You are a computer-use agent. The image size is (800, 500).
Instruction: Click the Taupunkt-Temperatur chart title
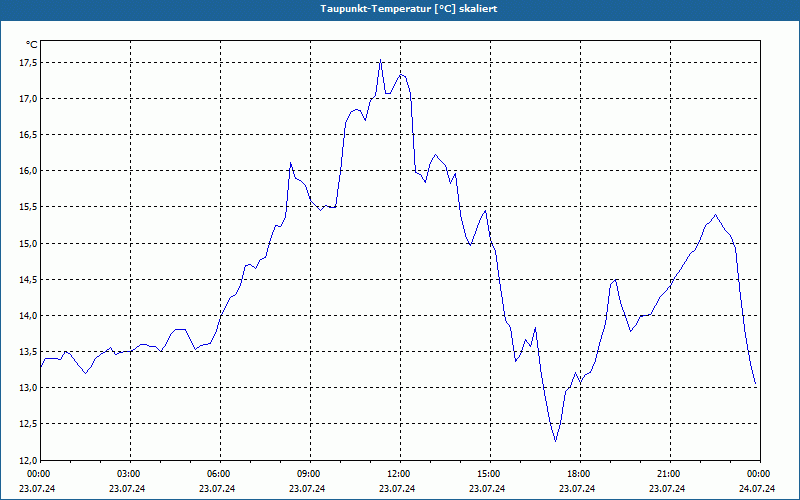[409, 9]
